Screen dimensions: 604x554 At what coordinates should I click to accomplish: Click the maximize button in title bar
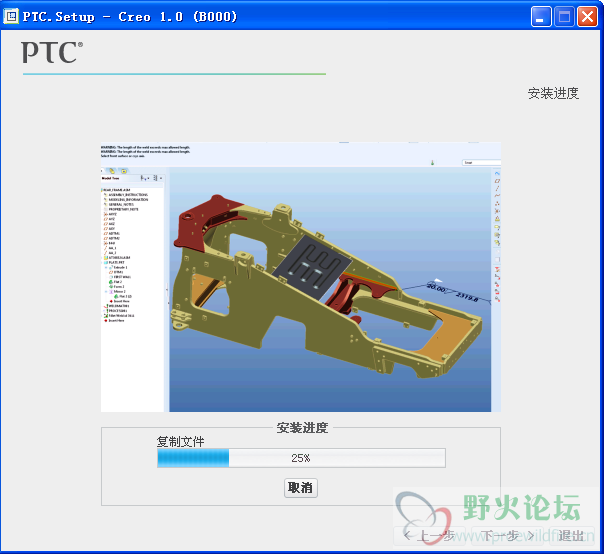click(564, 17)
